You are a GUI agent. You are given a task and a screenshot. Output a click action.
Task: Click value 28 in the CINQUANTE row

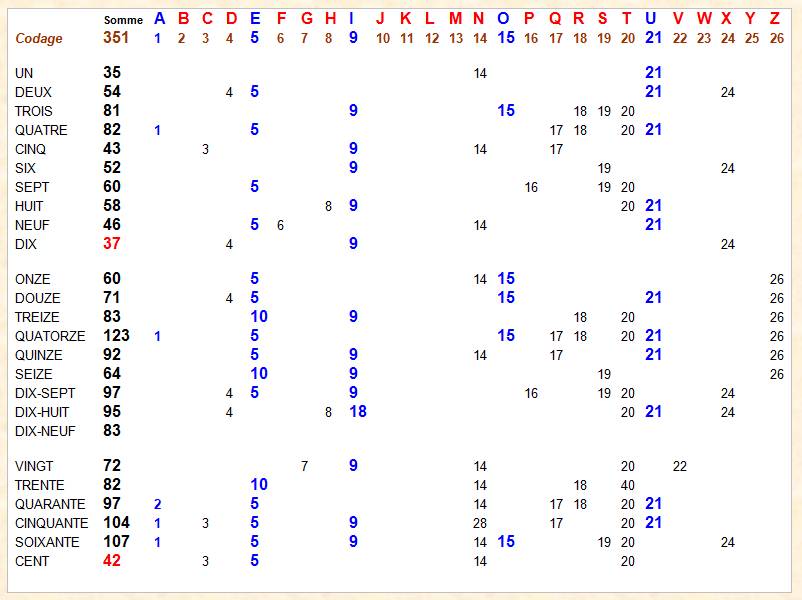coord(480,523)
